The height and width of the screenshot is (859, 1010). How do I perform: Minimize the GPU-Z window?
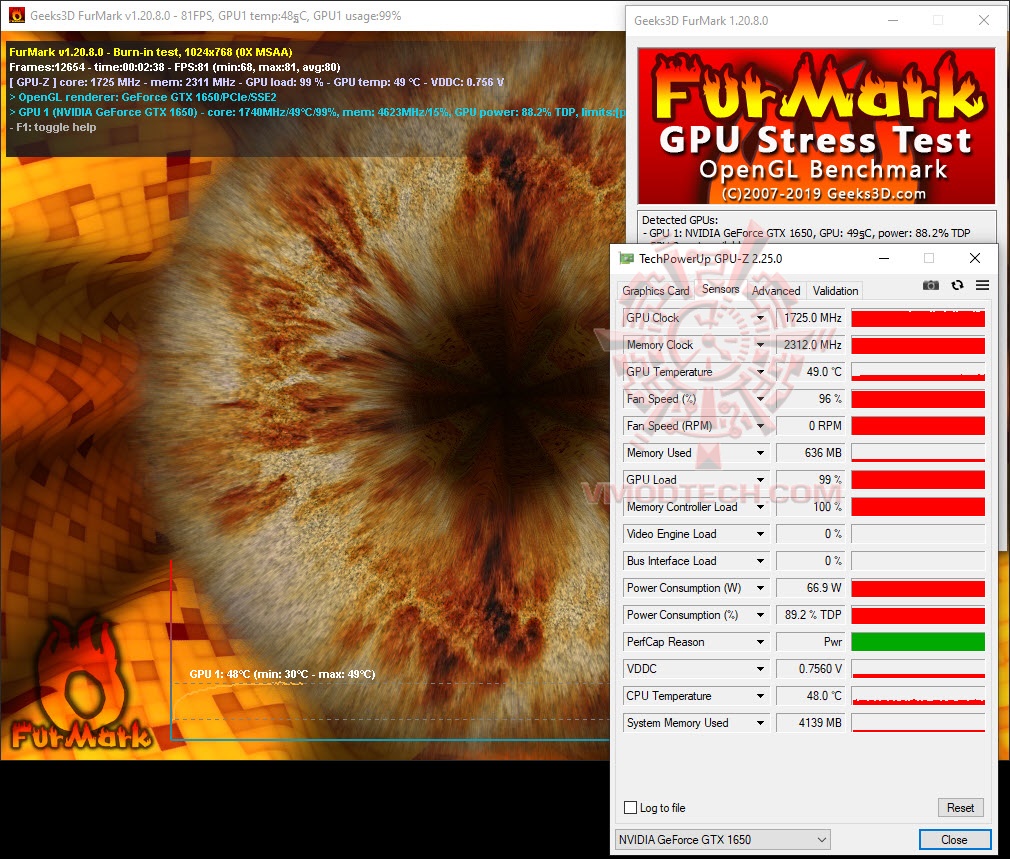884,258
